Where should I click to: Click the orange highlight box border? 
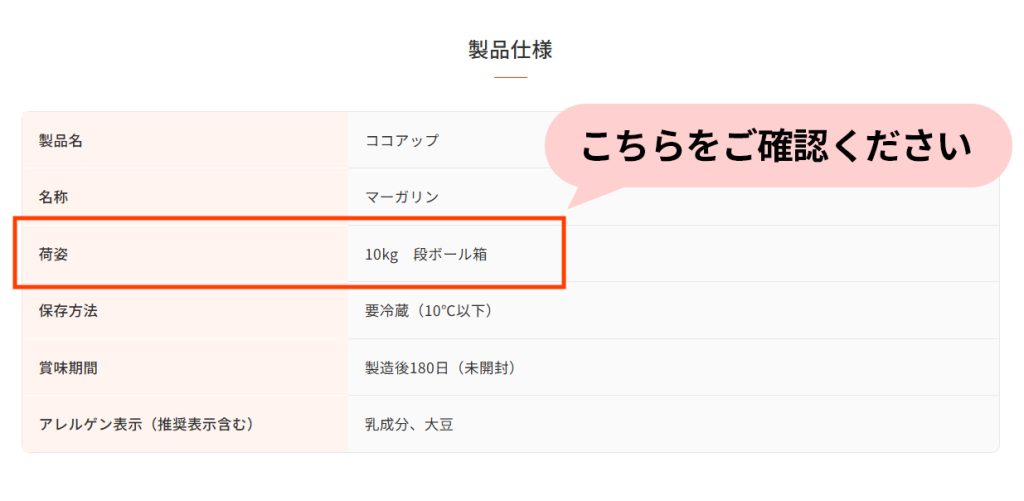click(x=289, y=219)
